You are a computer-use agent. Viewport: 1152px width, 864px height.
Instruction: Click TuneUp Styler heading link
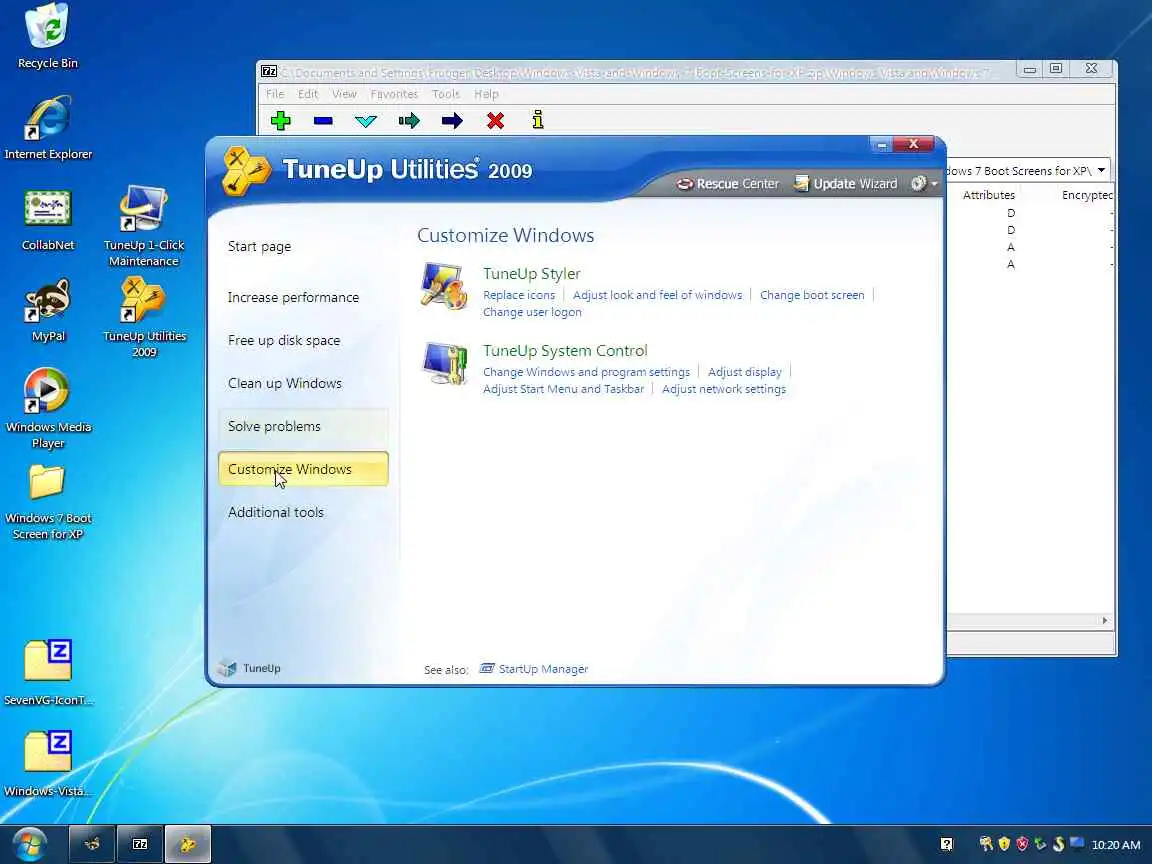tap(531, 273)
